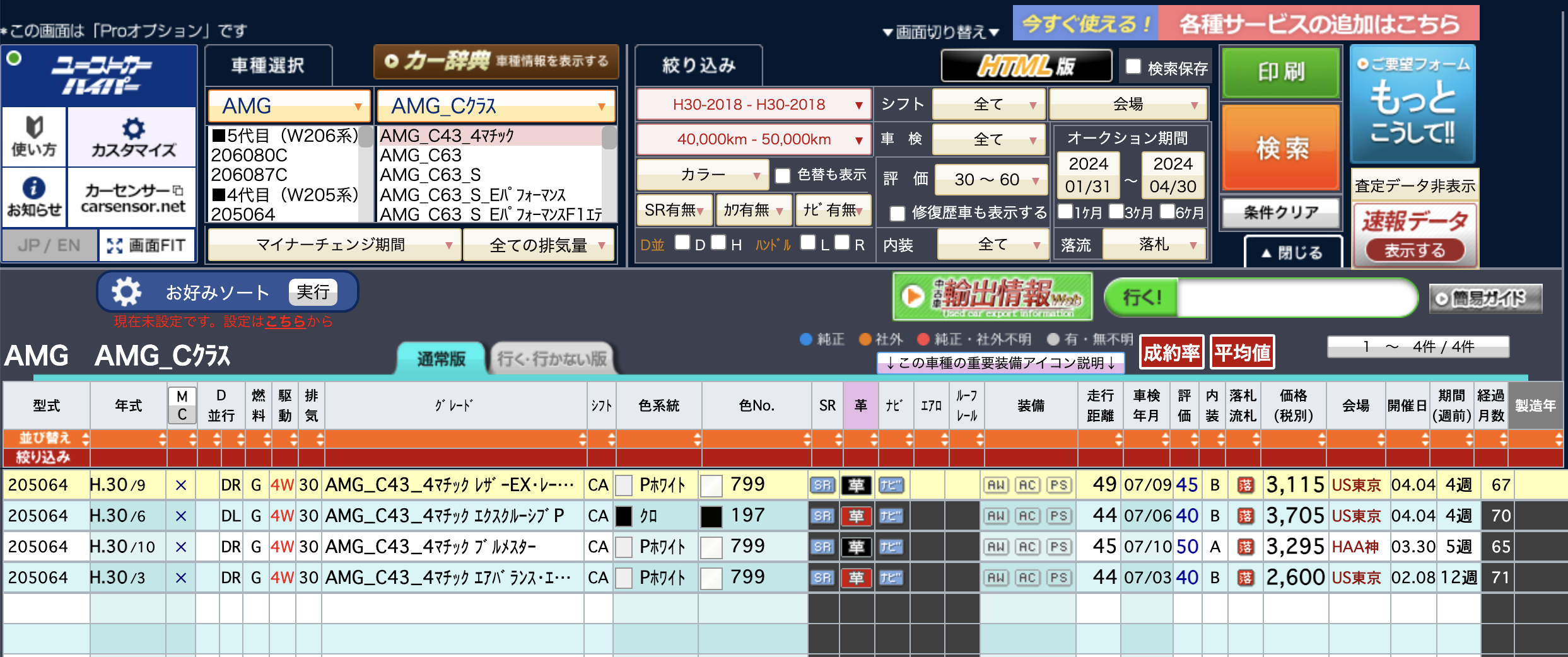Open the カラー dropdown
The width and height of the screenshot is (1568, 657).
click(703, 175)
